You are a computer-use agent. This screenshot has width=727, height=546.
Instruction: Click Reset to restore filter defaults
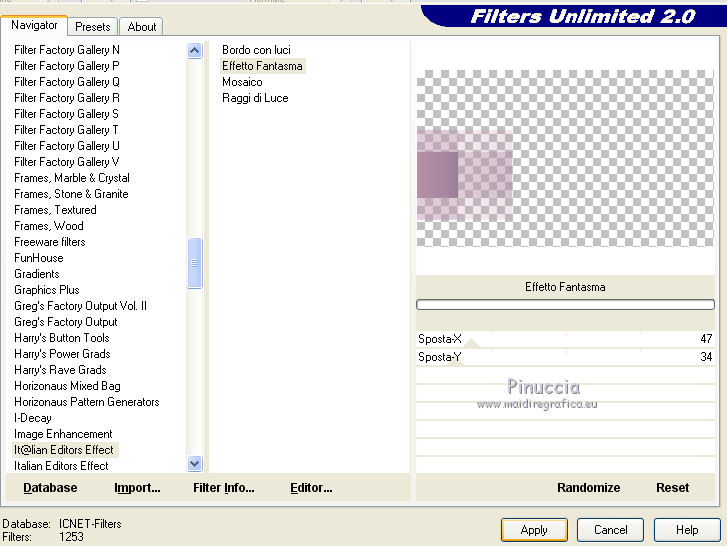[672, 488]
